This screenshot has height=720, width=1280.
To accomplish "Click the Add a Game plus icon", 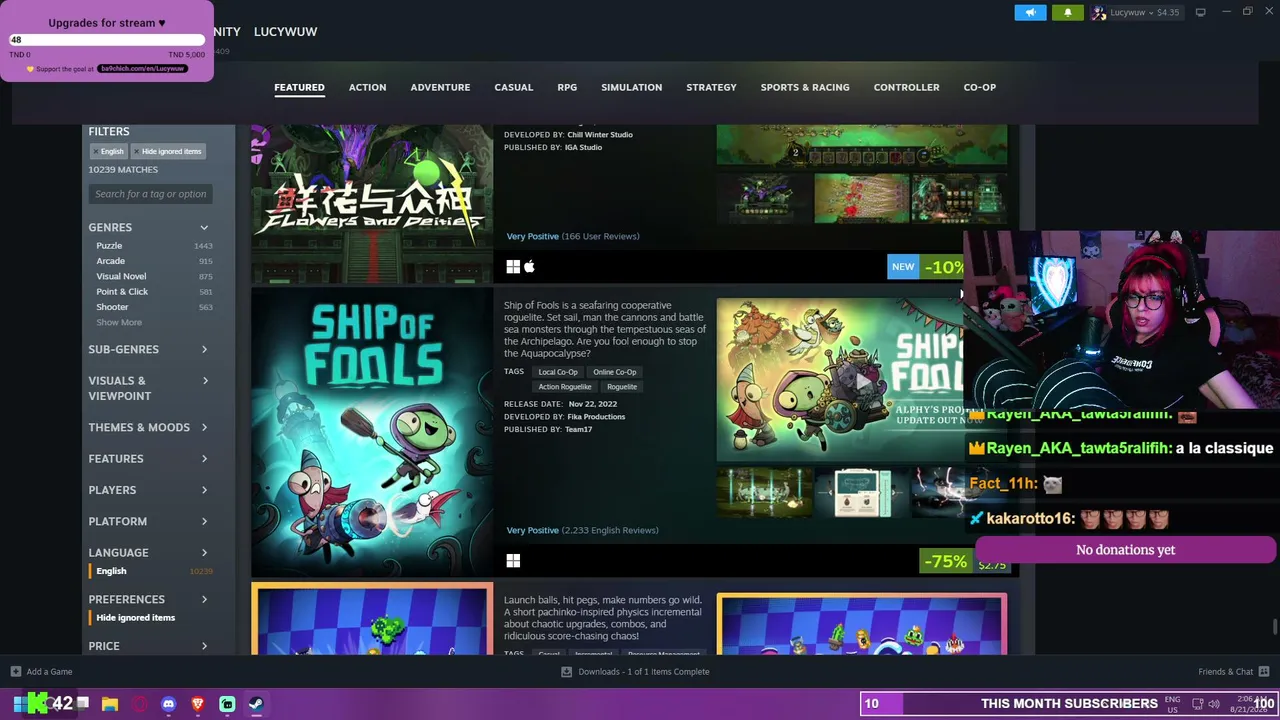I will [x=16, y=672].
